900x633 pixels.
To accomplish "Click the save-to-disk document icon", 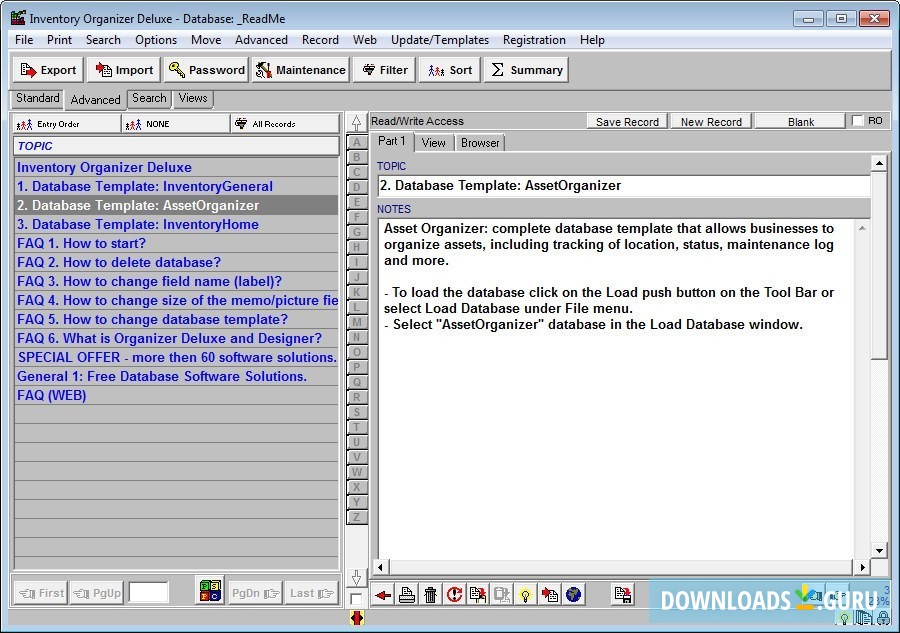I will pos(623,595).
